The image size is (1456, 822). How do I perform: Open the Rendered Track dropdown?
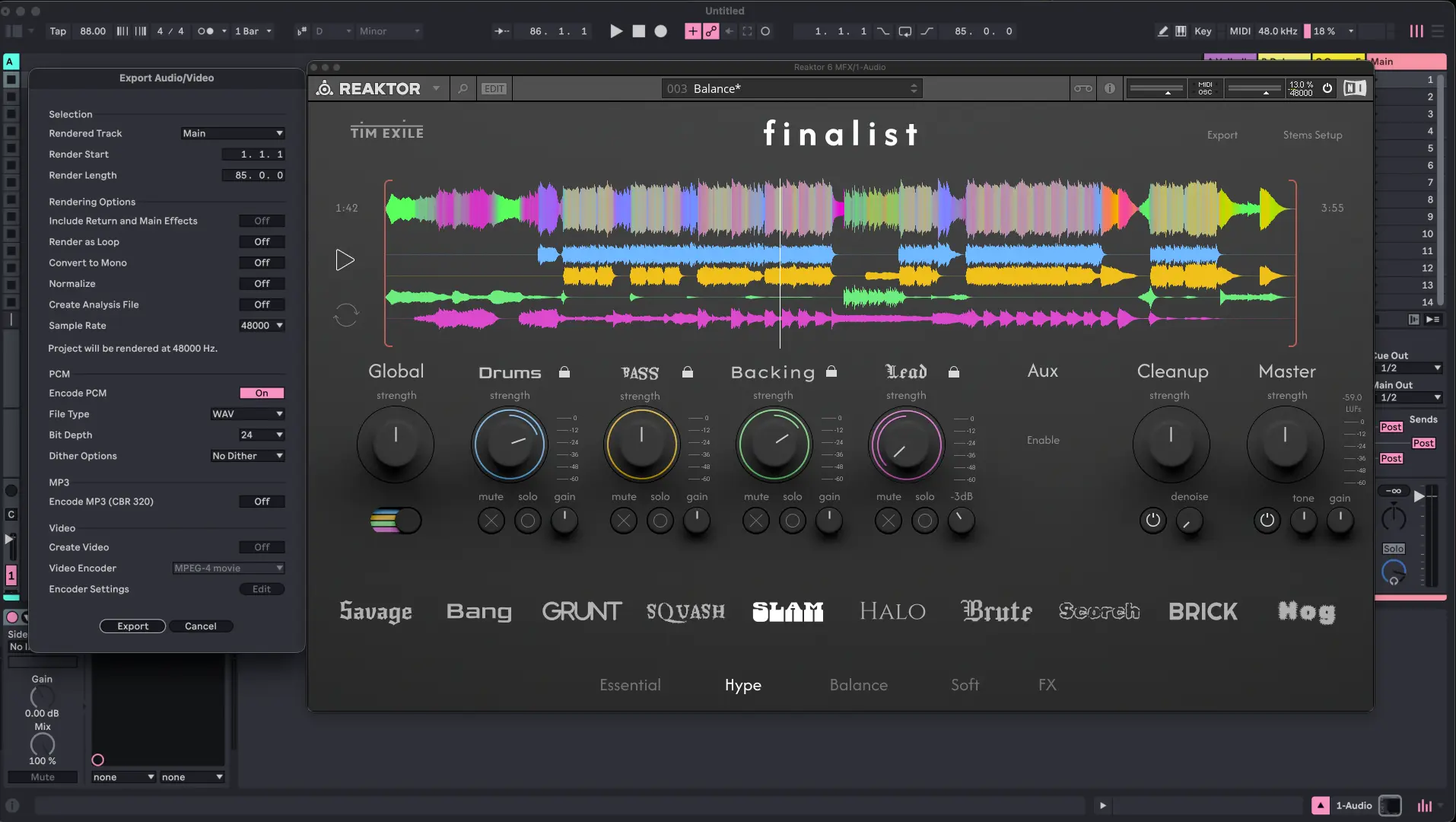(x=233, y=133)
